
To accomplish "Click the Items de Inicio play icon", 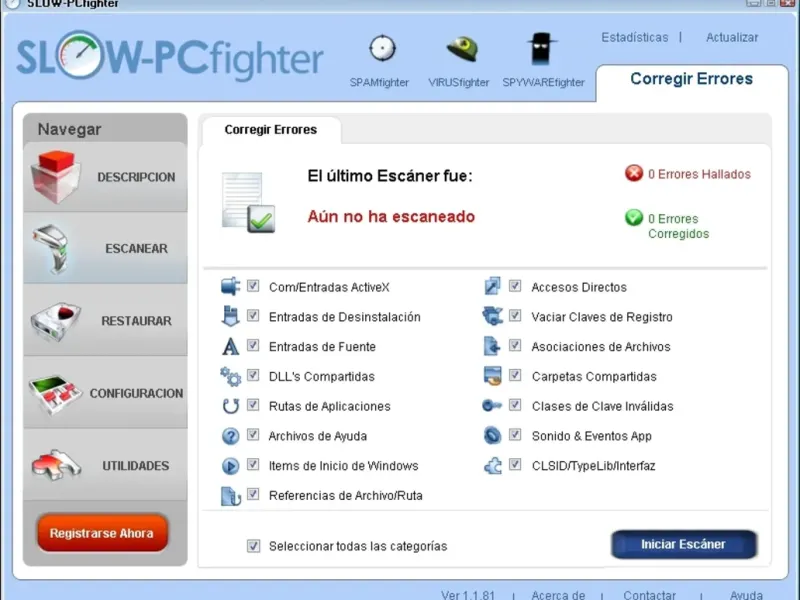I will coord(230,466).
